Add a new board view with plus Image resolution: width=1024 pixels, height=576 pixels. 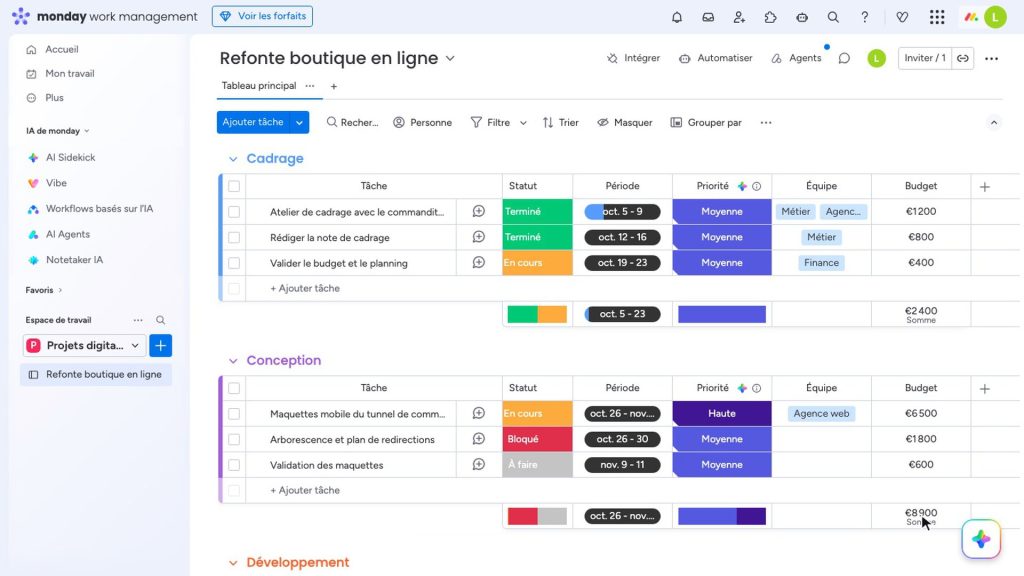coord(334,86)
